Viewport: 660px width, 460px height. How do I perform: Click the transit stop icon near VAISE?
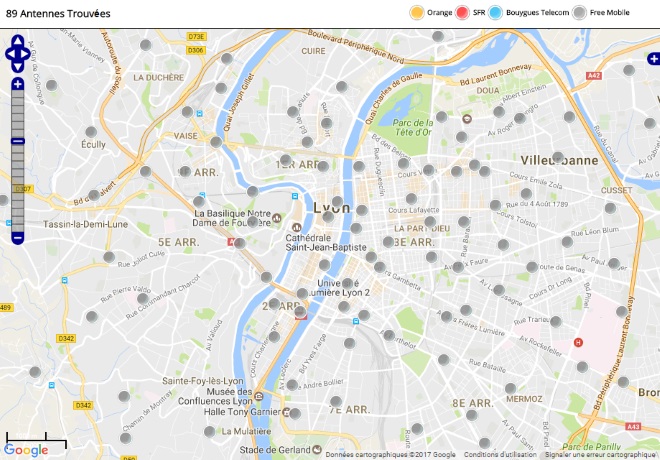(200, 114)
